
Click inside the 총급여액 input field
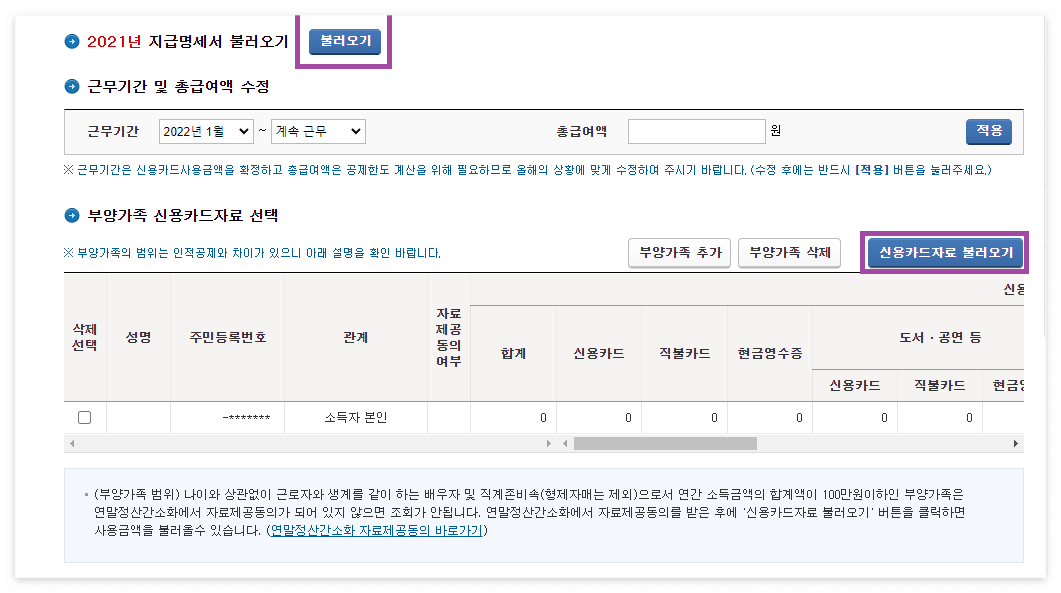click(697, 131)
